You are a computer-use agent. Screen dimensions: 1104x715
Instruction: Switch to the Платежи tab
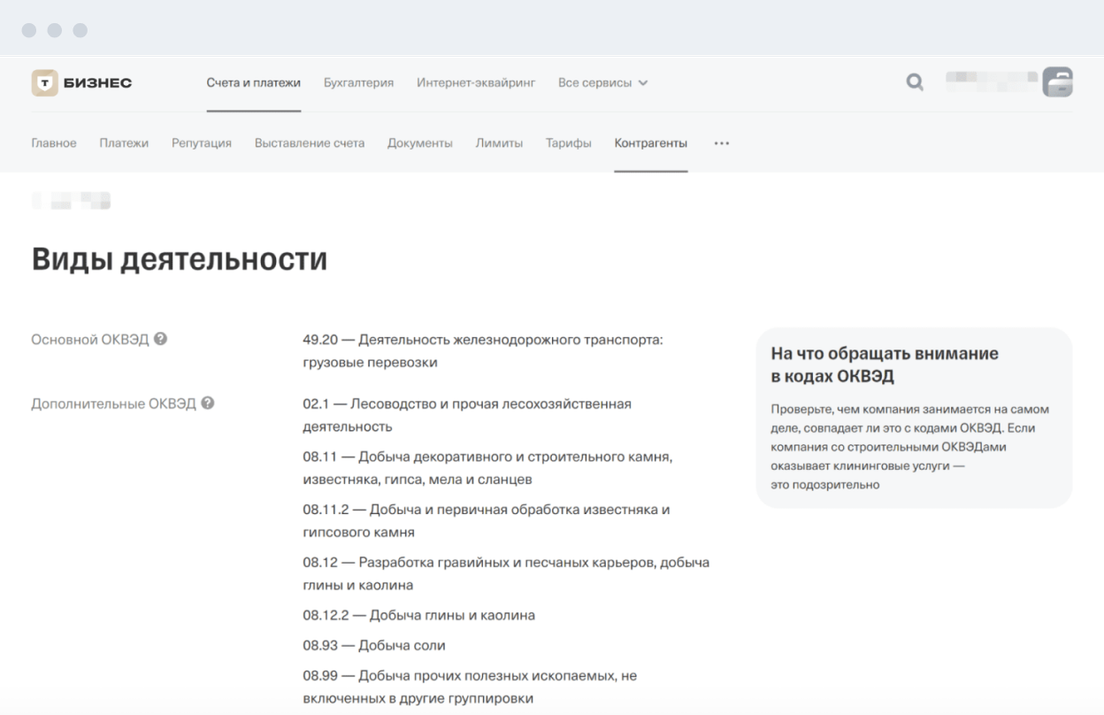(x=124, y=143)
